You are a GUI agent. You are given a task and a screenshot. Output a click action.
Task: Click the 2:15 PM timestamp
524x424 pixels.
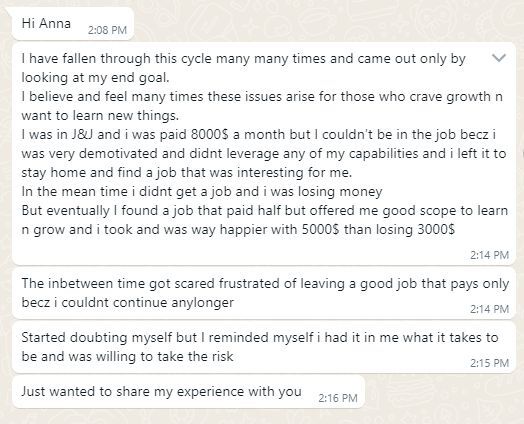[x=489, y=363]
